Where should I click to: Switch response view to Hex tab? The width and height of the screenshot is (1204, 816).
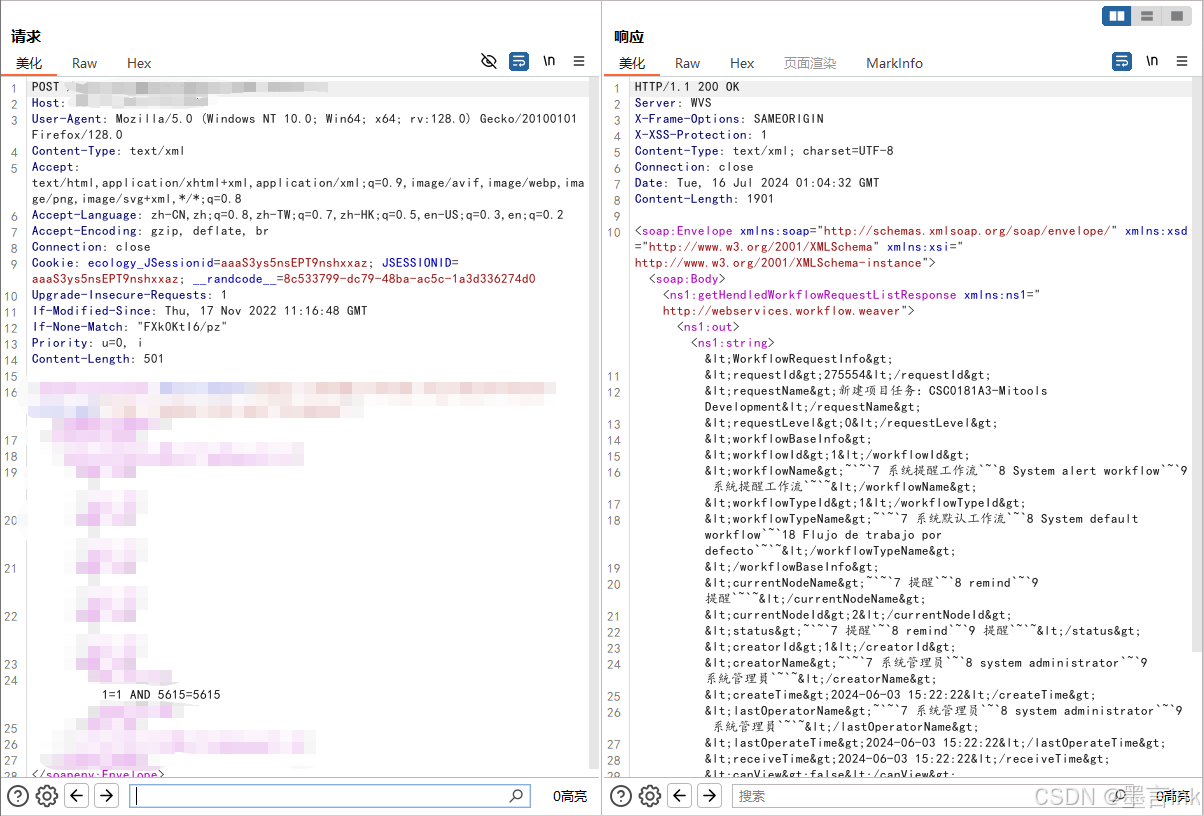point(742,63)
